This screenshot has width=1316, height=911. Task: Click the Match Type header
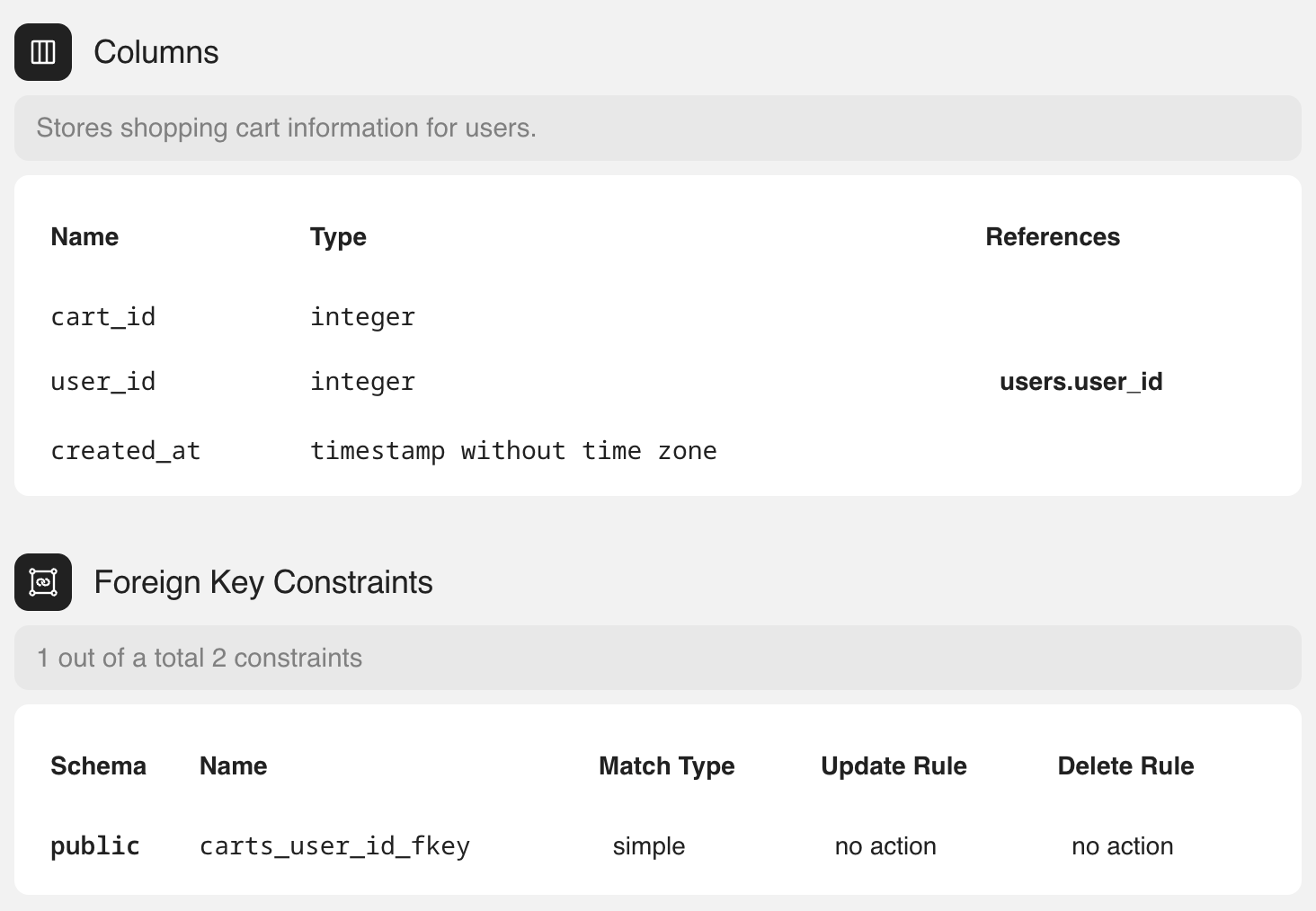tap(666, 765)
